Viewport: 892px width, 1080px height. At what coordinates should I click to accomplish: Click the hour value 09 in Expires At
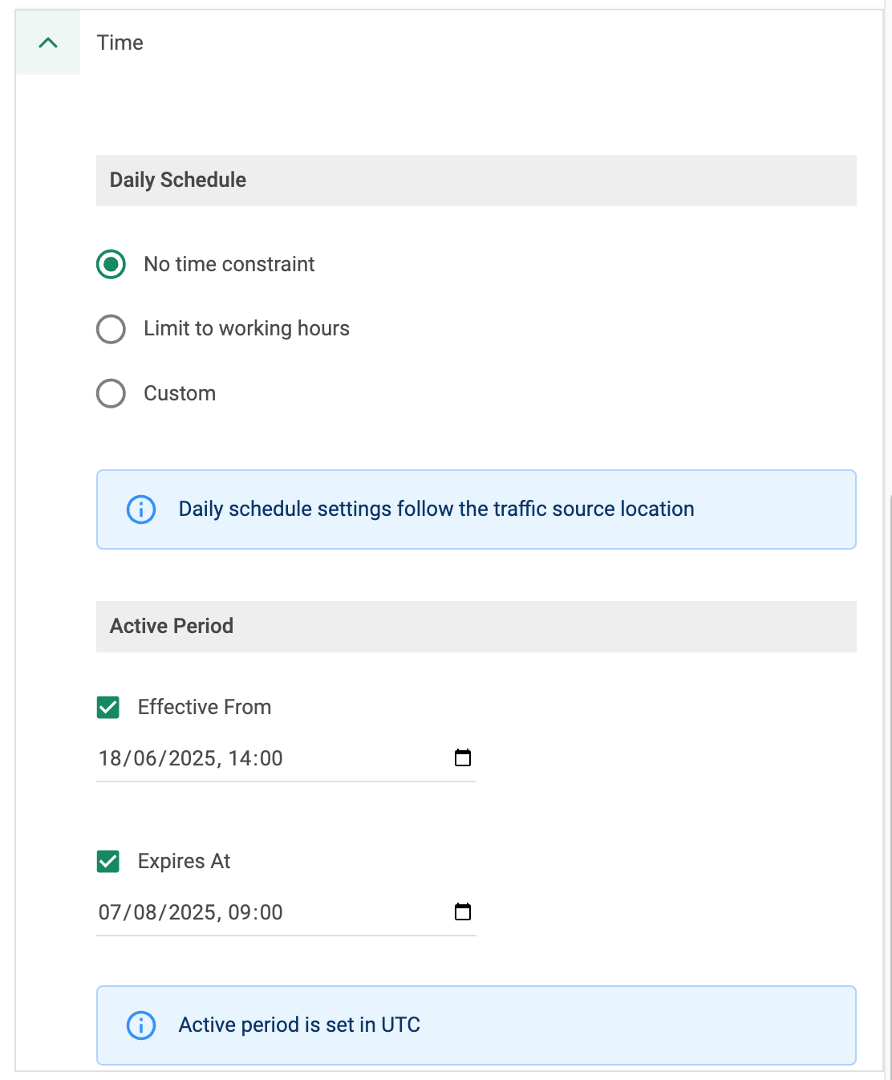241,913
